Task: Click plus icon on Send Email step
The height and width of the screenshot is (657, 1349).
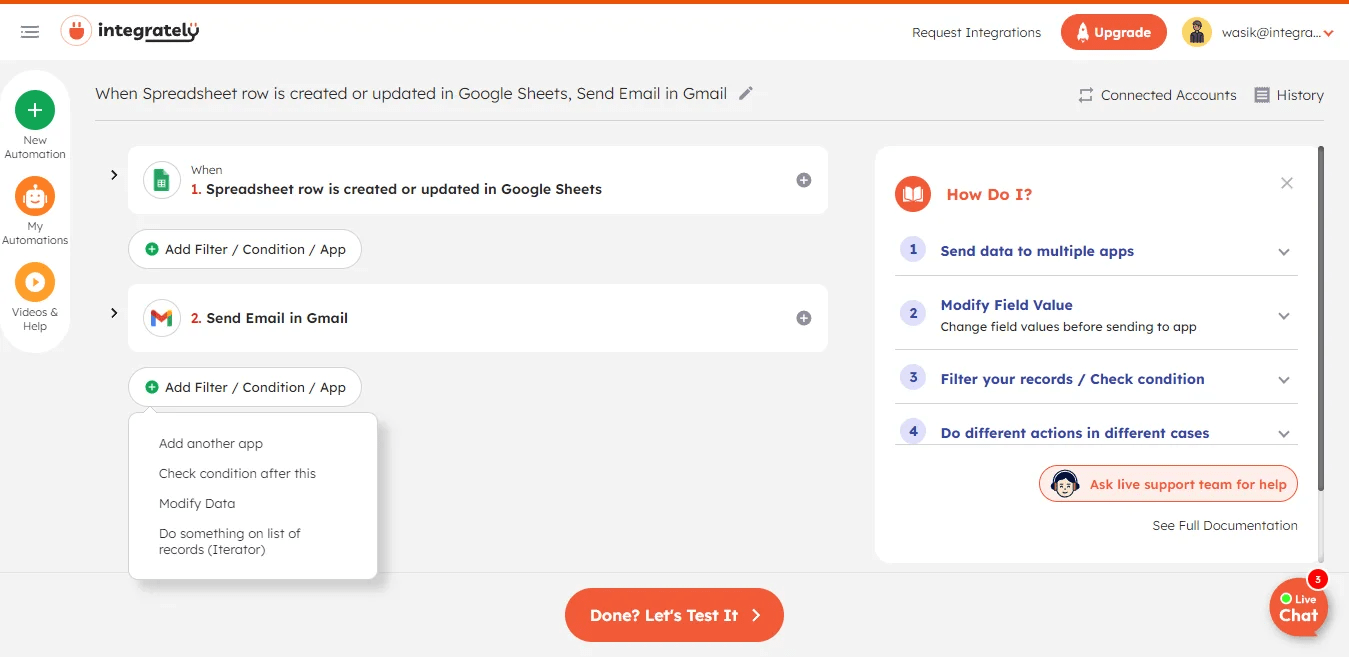Action: 803,318
